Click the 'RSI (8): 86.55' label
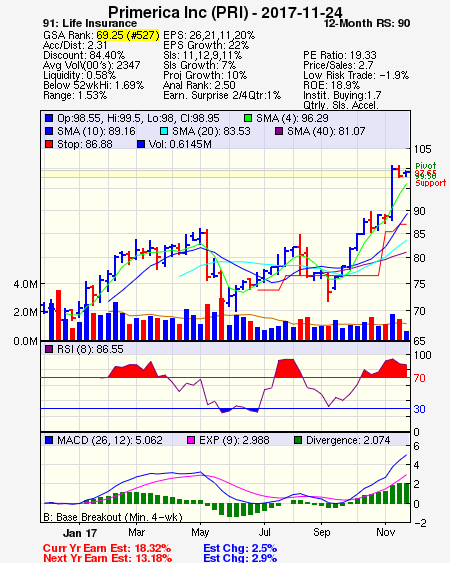The width and height of the screenshot is (450, 563). [90, 349]
